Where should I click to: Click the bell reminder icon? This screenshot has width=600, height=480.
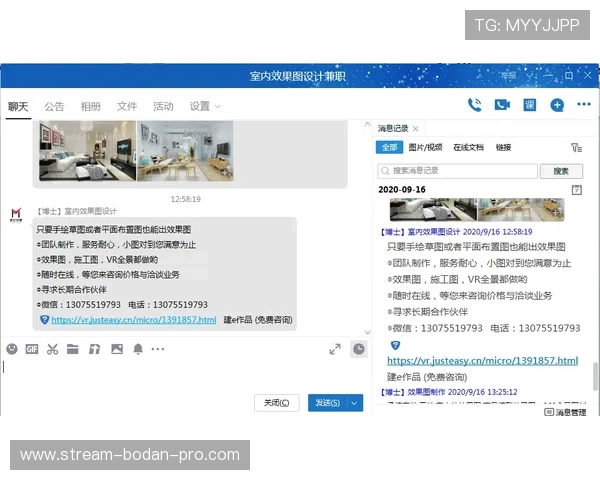[x=138, y=349]
